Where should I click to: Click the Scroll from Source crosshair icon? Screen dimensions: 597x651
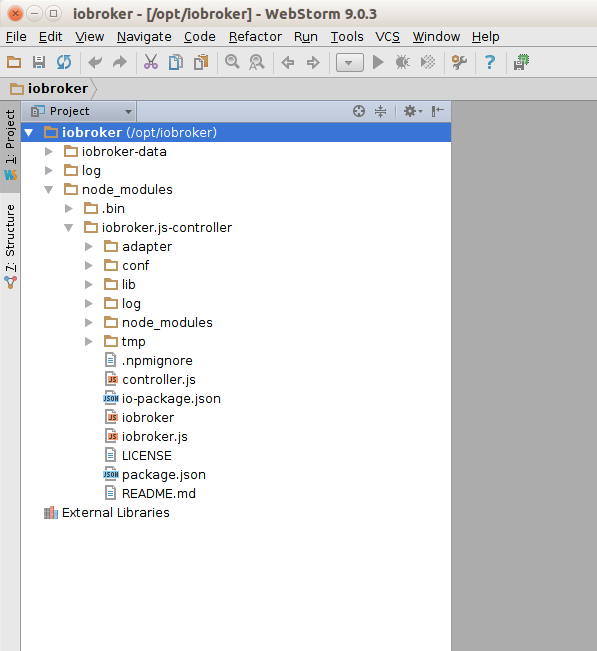point(359,111)
